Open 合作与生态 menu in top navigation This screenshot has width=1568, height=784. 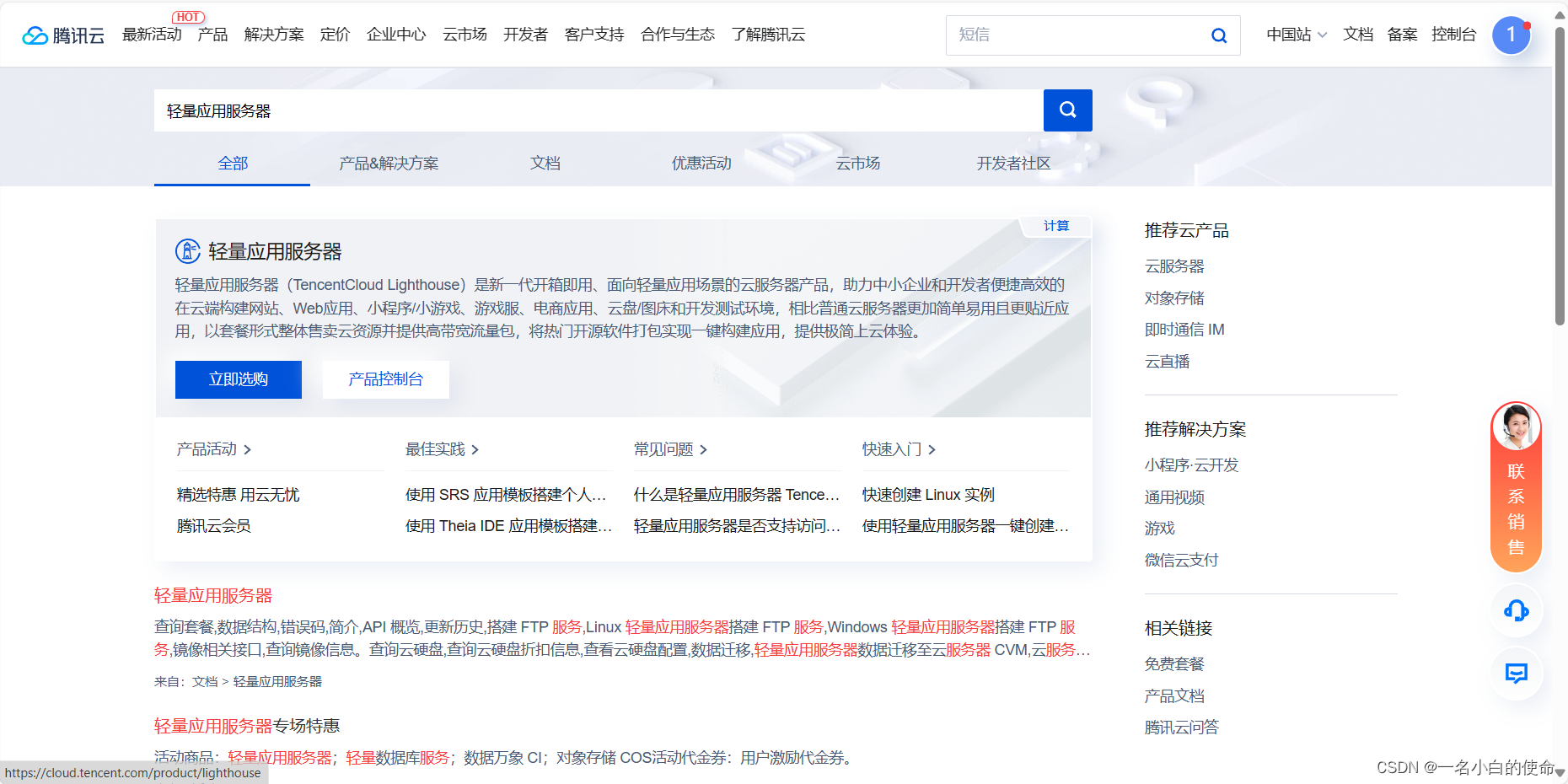(678, 35)
